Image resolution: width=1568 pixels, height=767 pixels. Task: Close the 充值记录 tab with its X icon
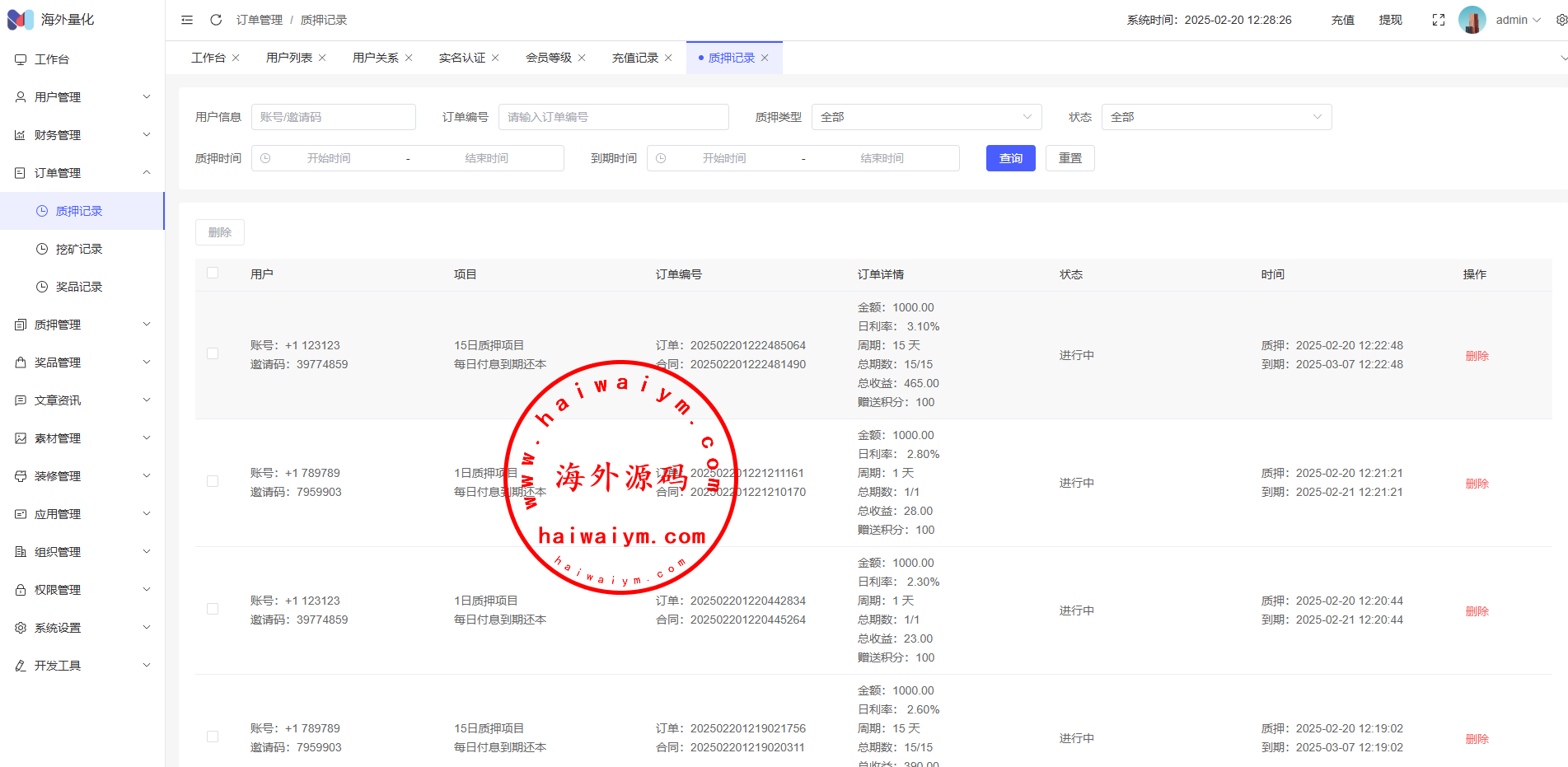tap(668, 58)
